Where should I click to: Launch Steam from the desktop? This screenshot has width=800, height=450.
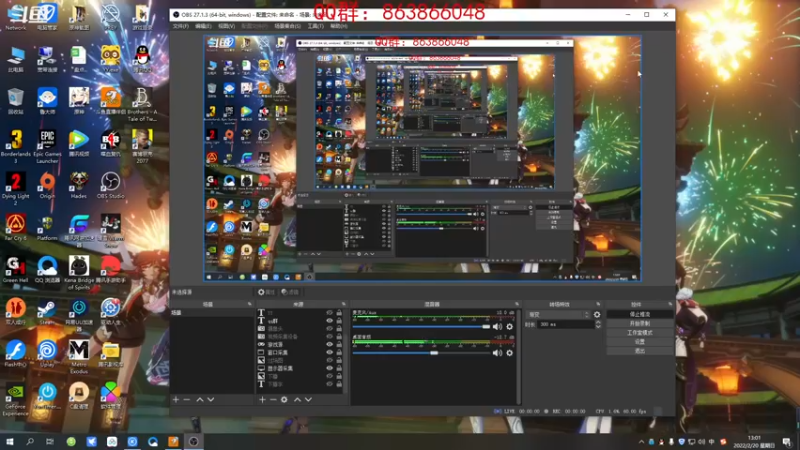[47, 312]
